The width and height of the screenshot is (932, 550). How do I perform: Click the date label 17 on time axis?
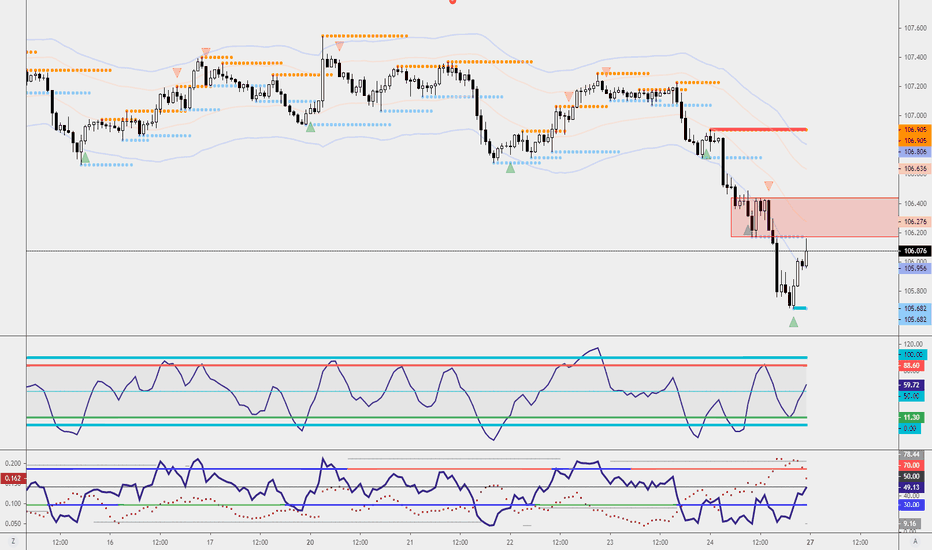click(210, 542)
